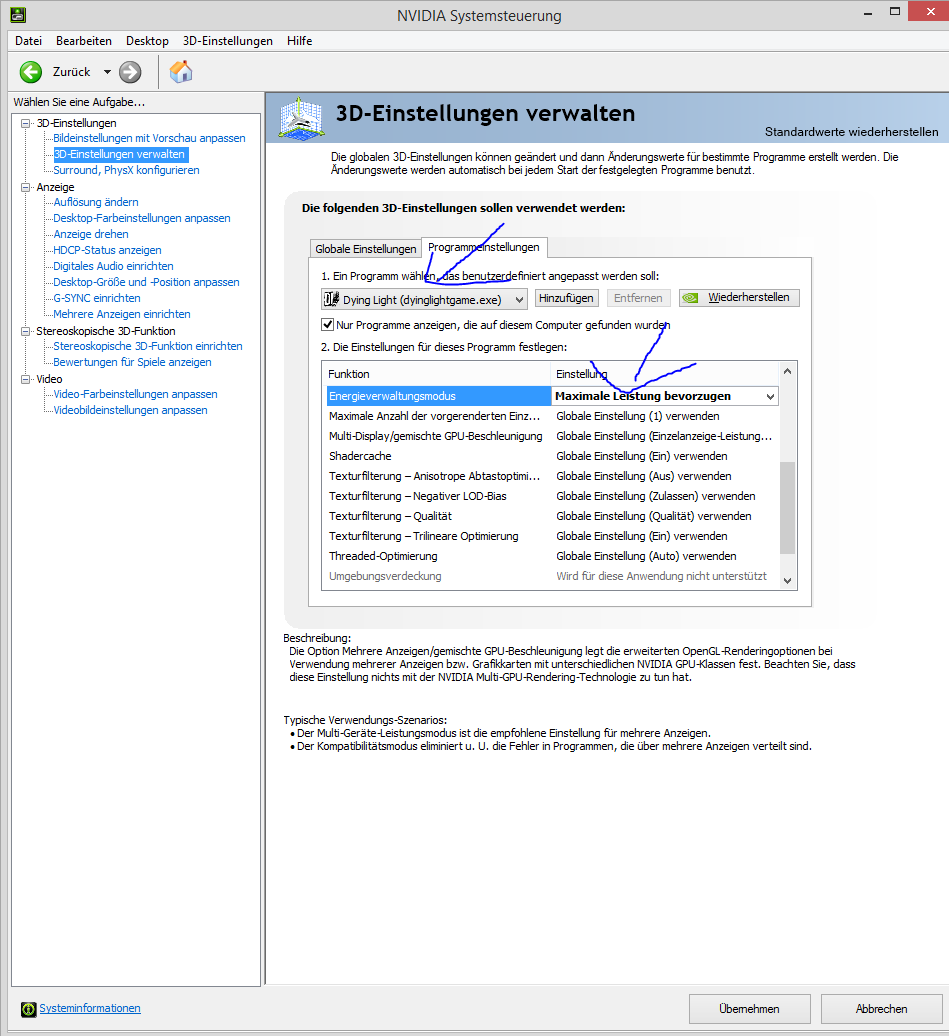Viewport: 949px width, 1036px height.
Task: Click the Einstellung column header
Action: (665, 374)
